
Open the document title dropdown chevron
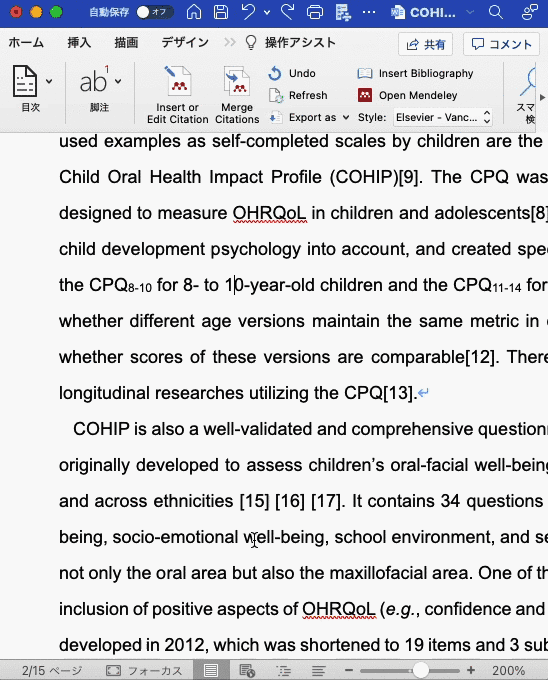click(x=470, y=12)
